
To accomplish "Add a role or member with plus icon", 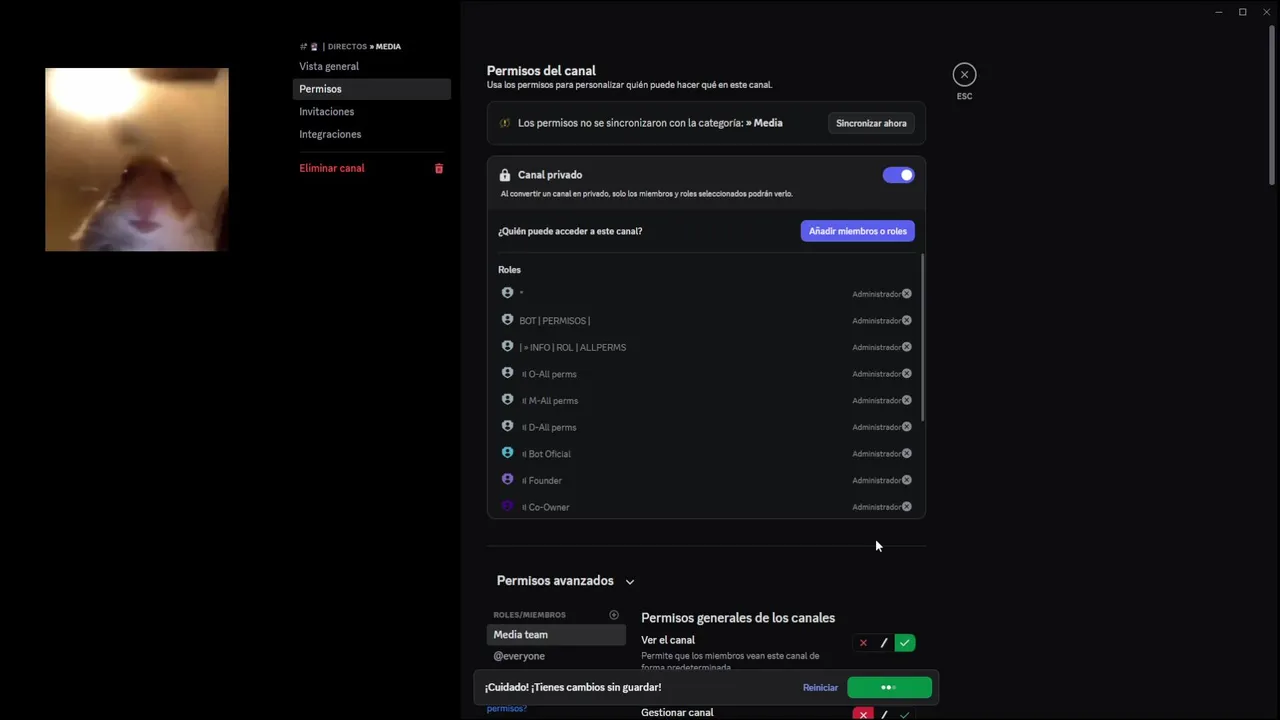I will (614, 615).
